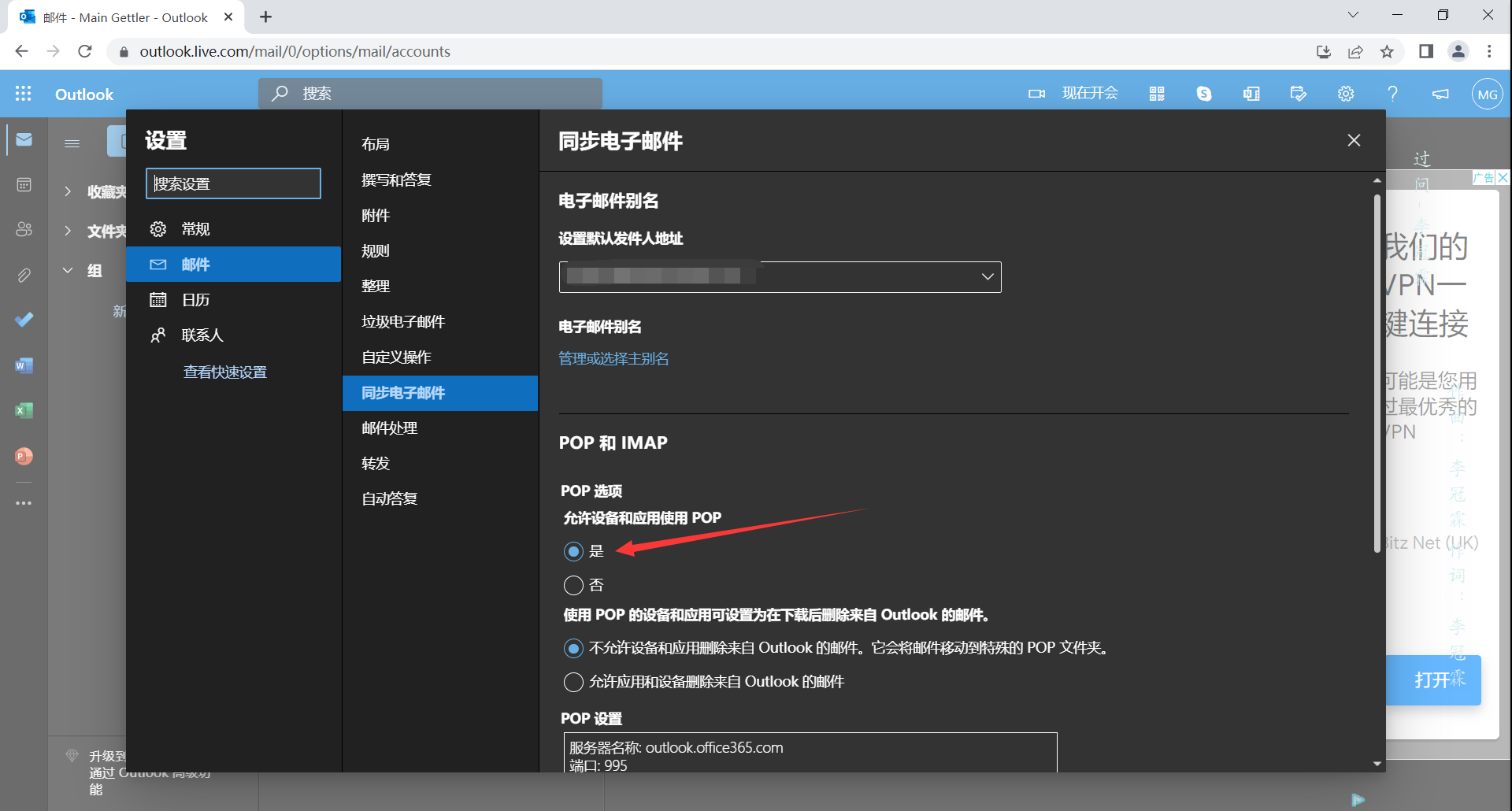Reload the page in browser
The height and width of the screenshot is (811, 1512).
coord(85,51)
